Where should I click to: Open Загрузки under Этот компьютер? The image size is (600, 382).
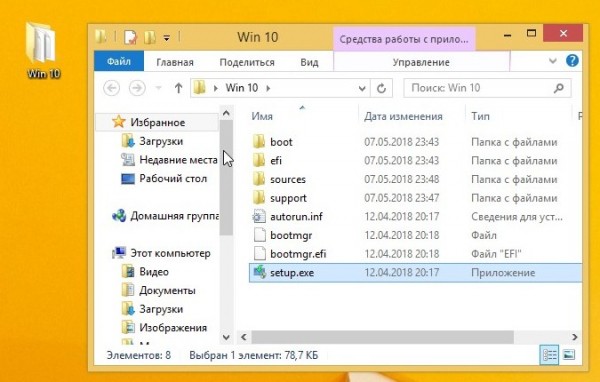pyautogui.click(x=153, y=309)
